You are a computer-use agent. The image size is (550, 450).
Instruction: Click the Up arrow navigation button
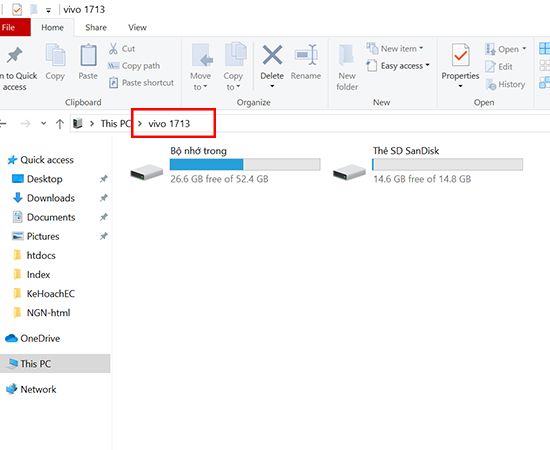point(60,123)
